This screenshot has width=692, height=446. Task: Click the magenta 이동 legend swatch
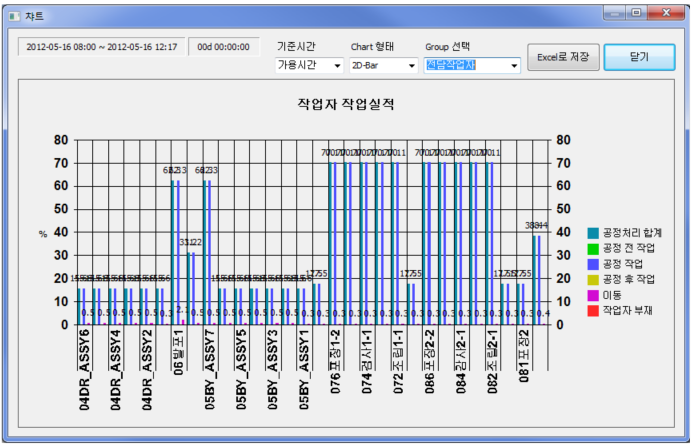pyautogui.click(x=593, y=296)
